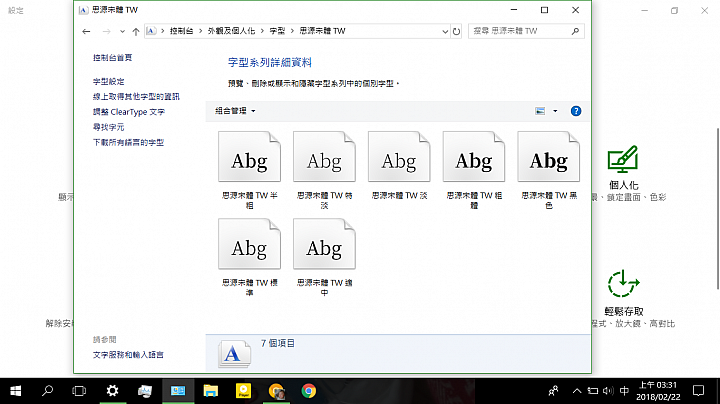Viewport: 720px width, 404px height.
Task: Select the 思源宋體 TW 黑色 font icon
Action: point(549,157)
